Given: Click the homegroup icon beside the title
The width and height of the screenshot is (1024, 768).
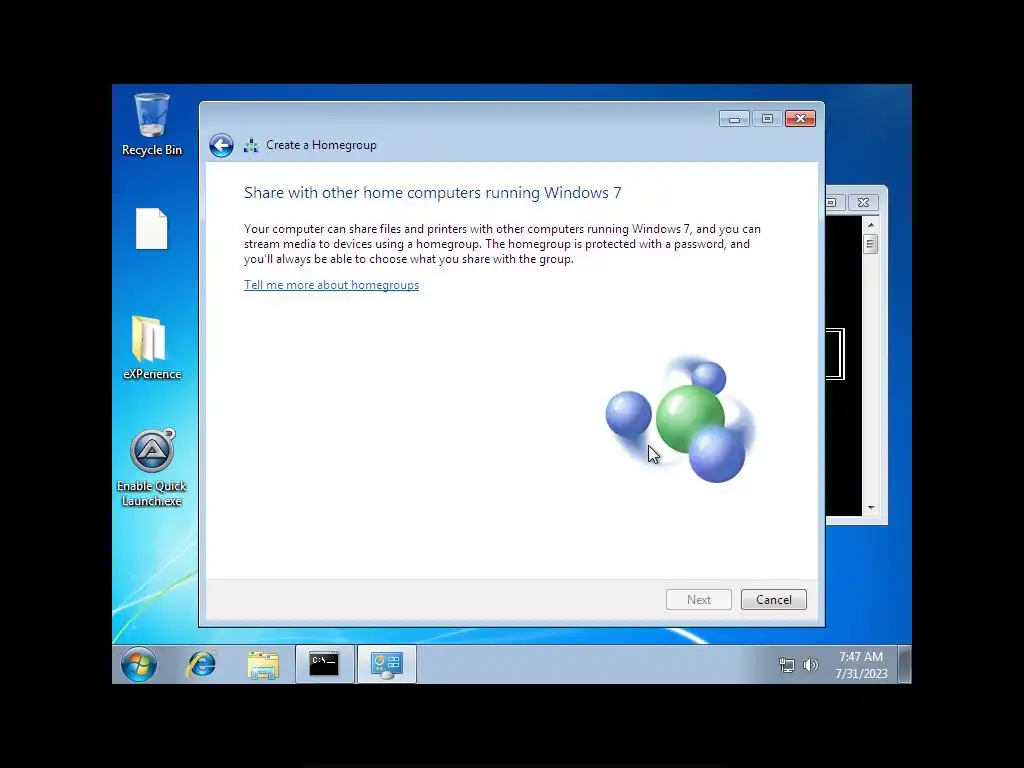Looking at the screenshot, I should (x=251, y=145).
